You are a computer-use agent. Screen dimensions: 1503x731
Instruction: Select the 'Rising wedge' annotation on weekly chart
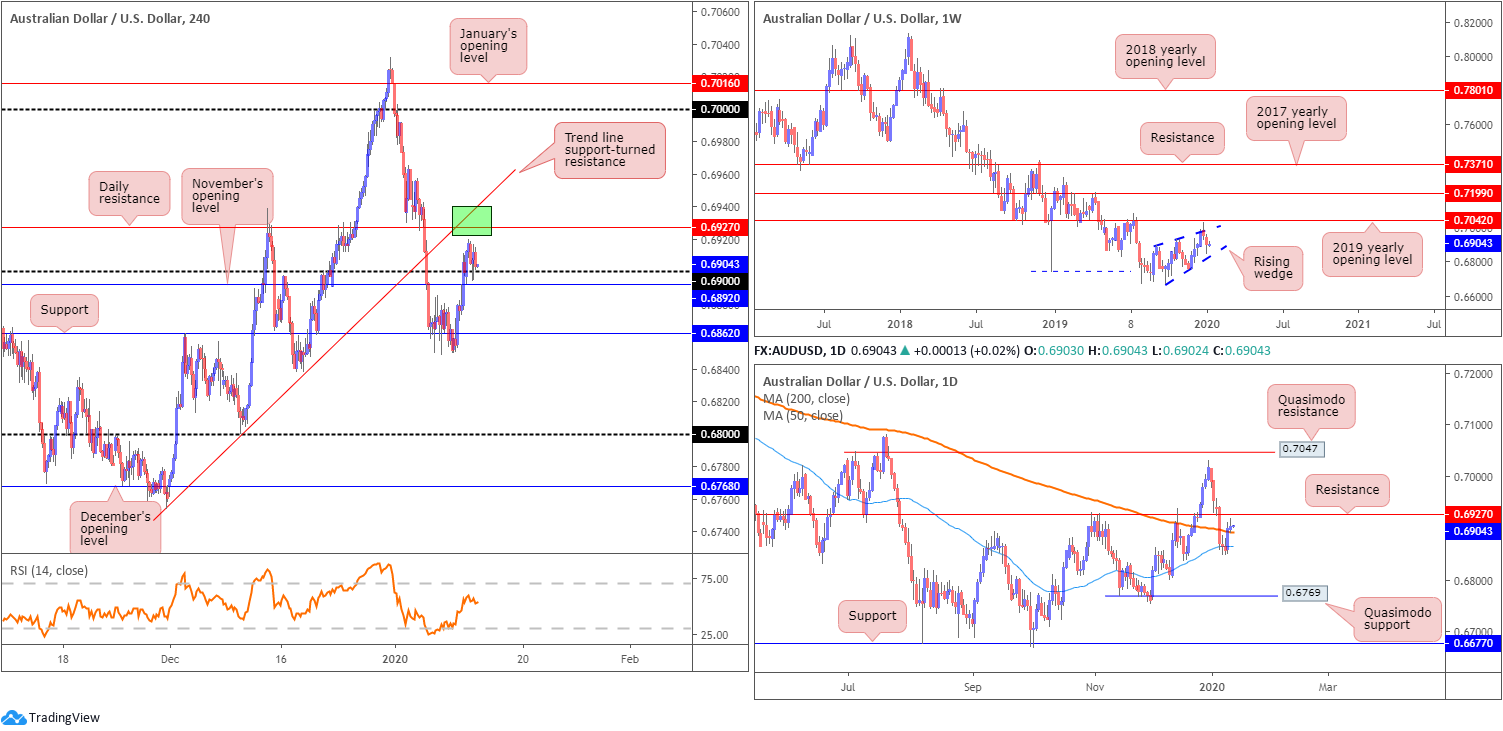pyautogui.click(x=1271, y=267)
